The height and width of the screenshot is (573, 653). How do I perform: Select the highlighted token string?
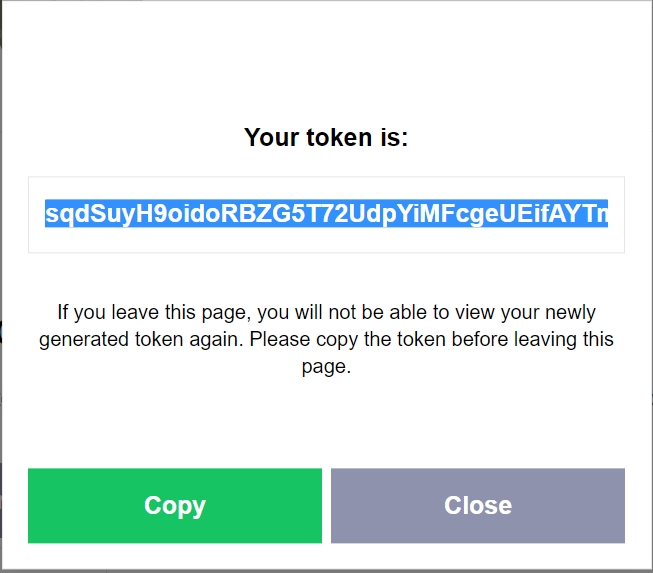[x=326, y=214]
